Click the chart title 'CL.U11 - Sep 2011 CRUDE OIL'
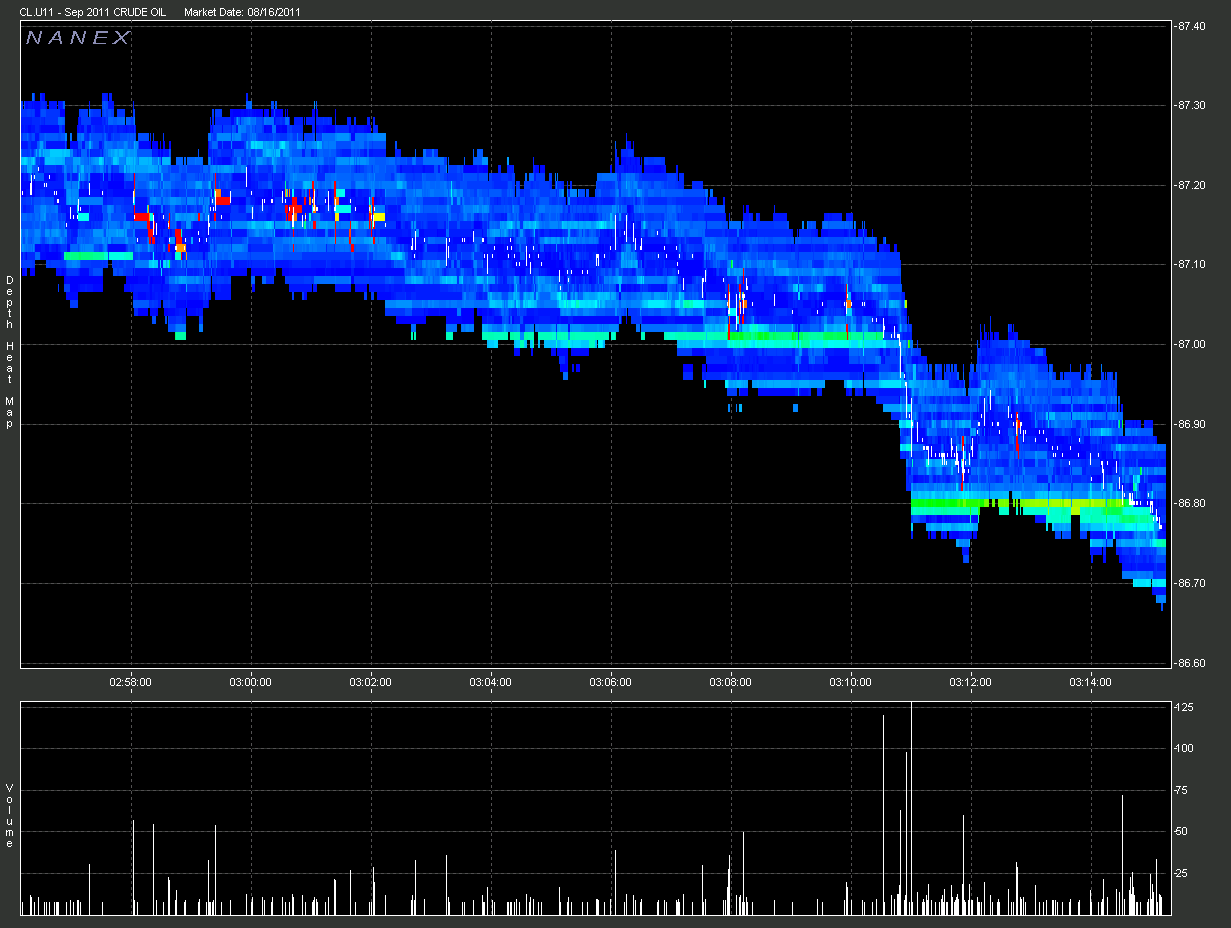 point(93,12)
